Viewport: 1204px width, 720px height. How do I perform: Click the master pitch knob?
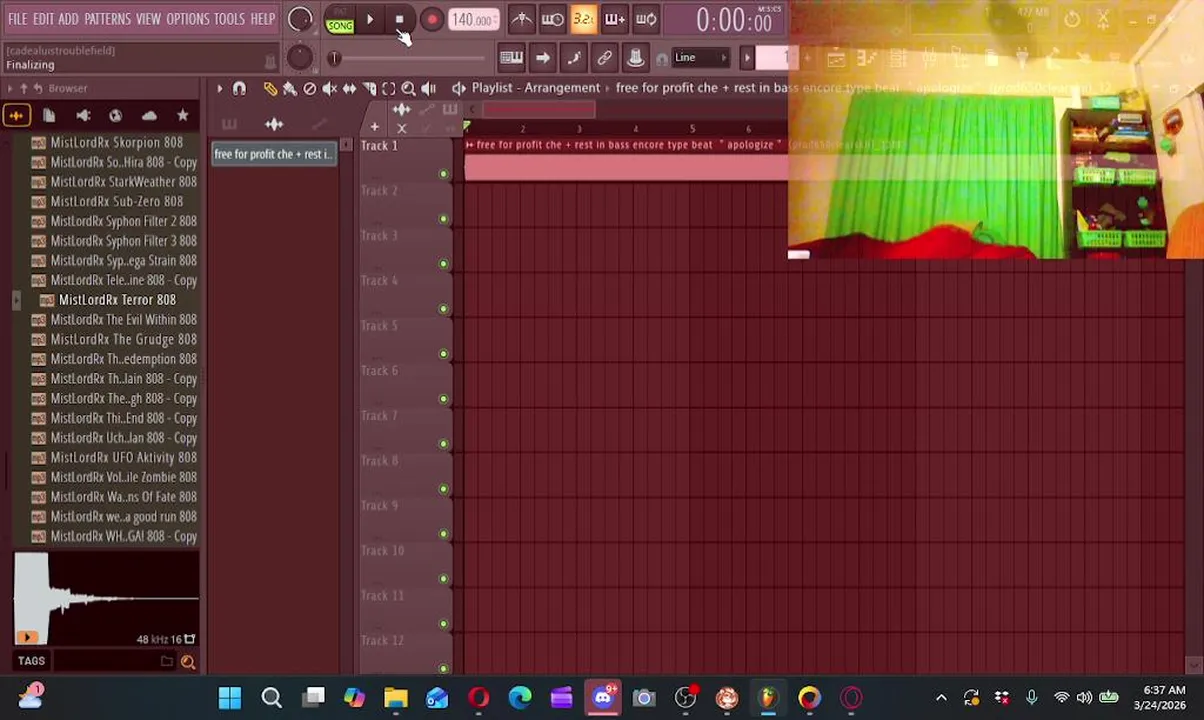[x=299, y=57]
